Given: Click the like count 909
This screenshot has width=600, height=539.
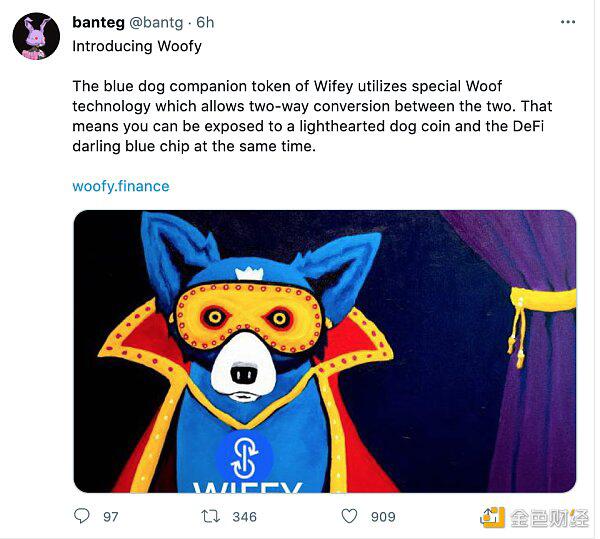Looking at the screenshot, I should 382,516.
